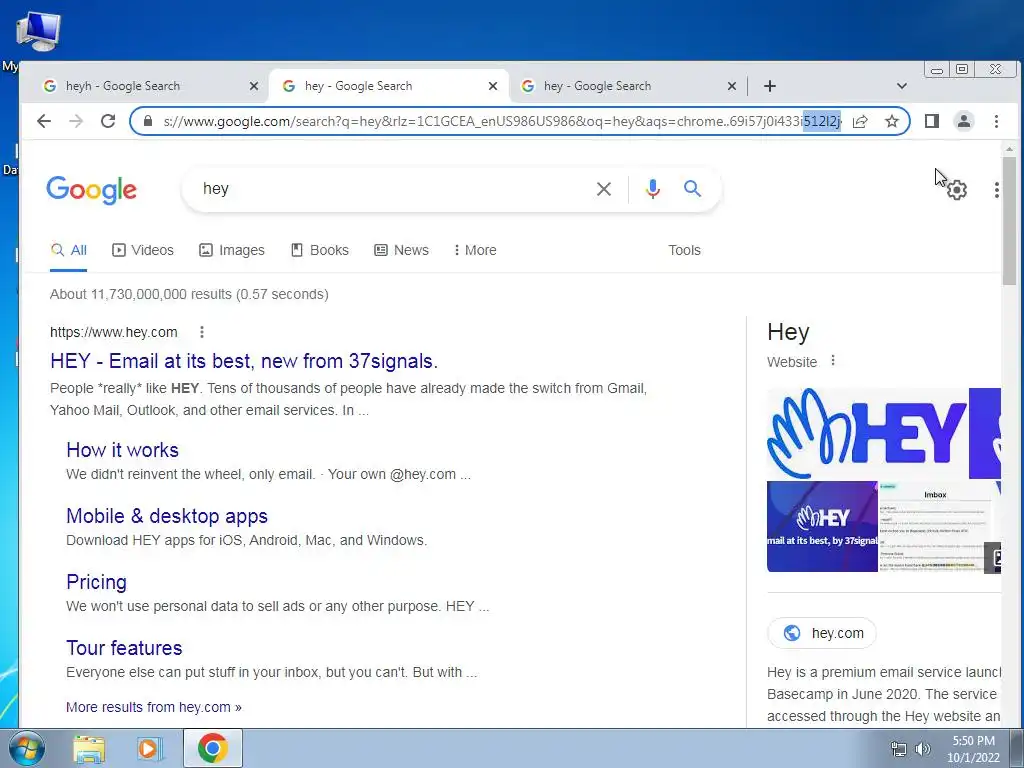Open Windows Explorer from the taskbar

[x=89, y=749]
